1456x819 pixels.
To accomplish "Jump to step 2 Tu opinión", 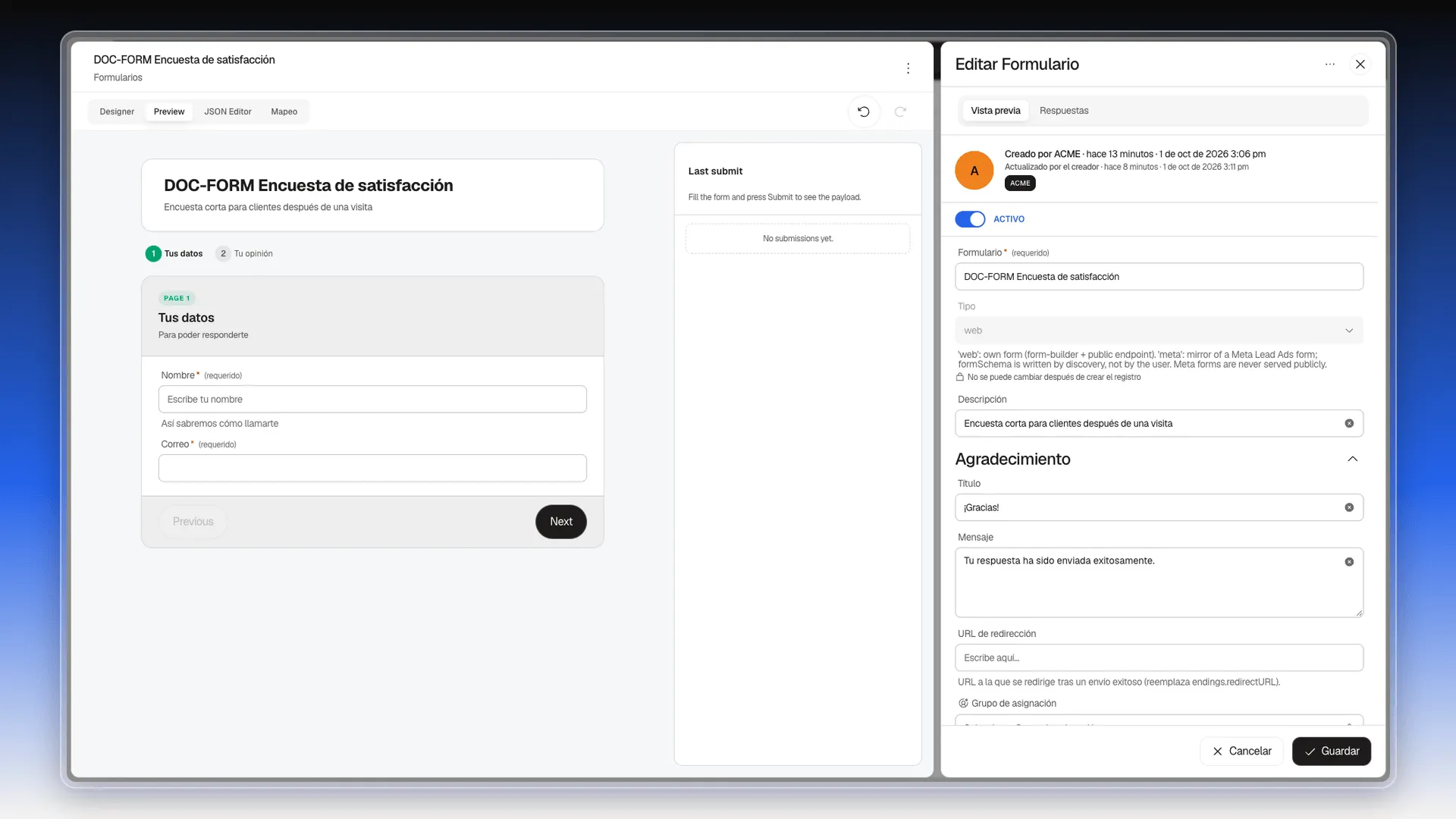I will [244, 253].
